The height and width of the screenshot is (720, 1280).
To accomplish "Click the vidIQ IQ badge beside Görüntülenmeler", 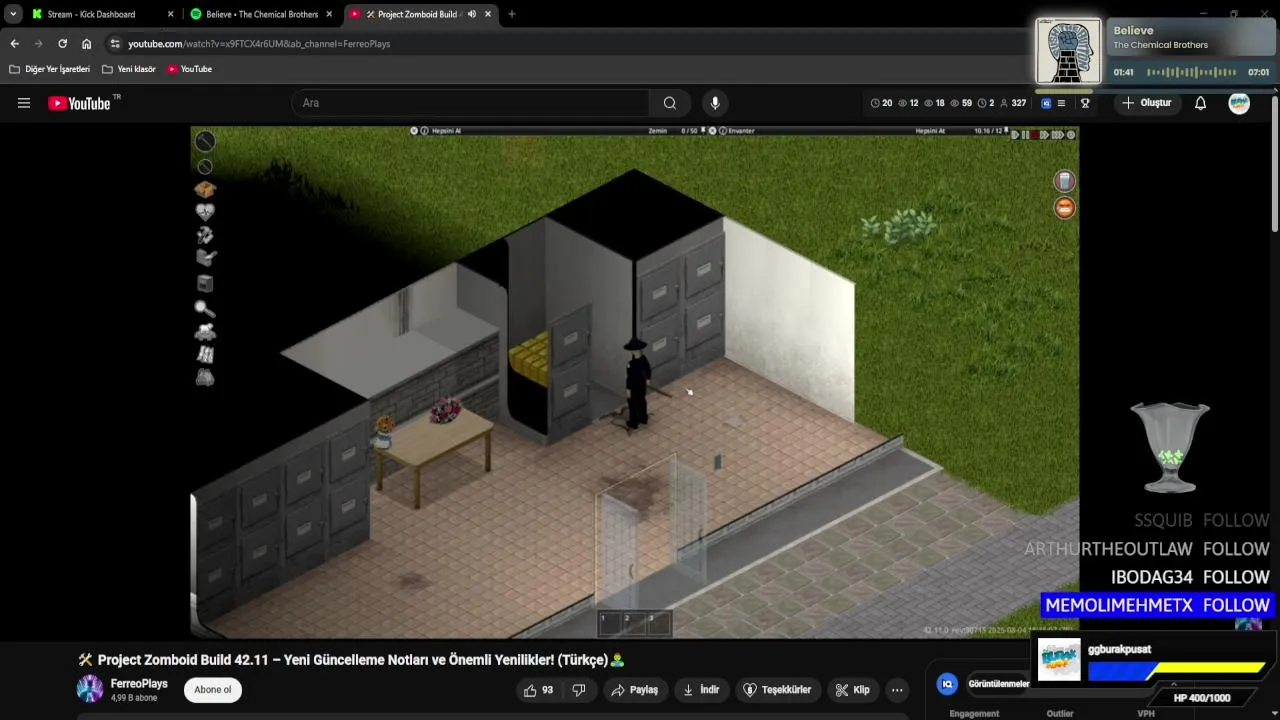I will coord(946,684).
